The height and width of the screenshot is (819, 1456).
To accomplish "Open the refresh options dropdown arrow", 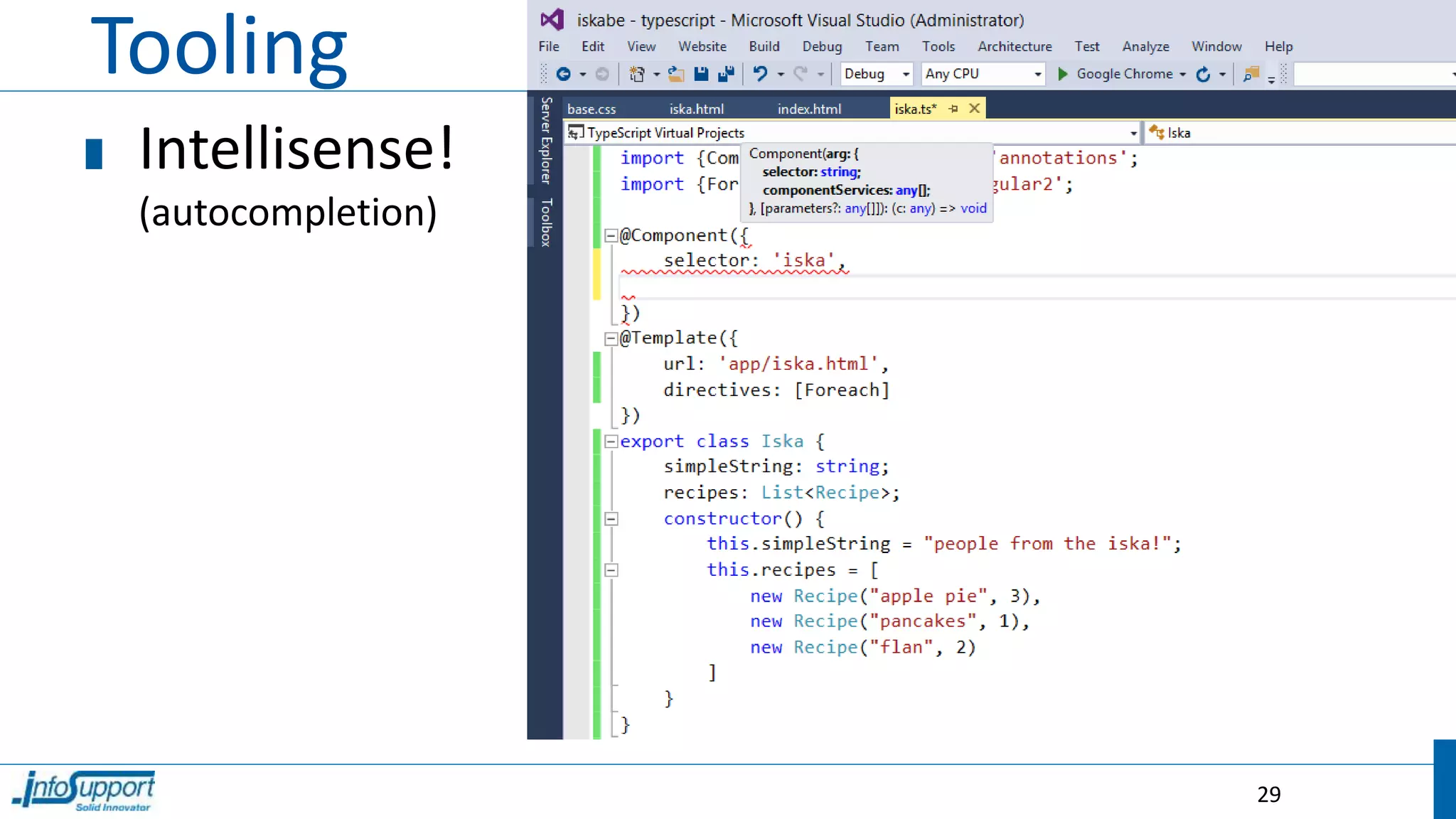I will (1222, 75).
